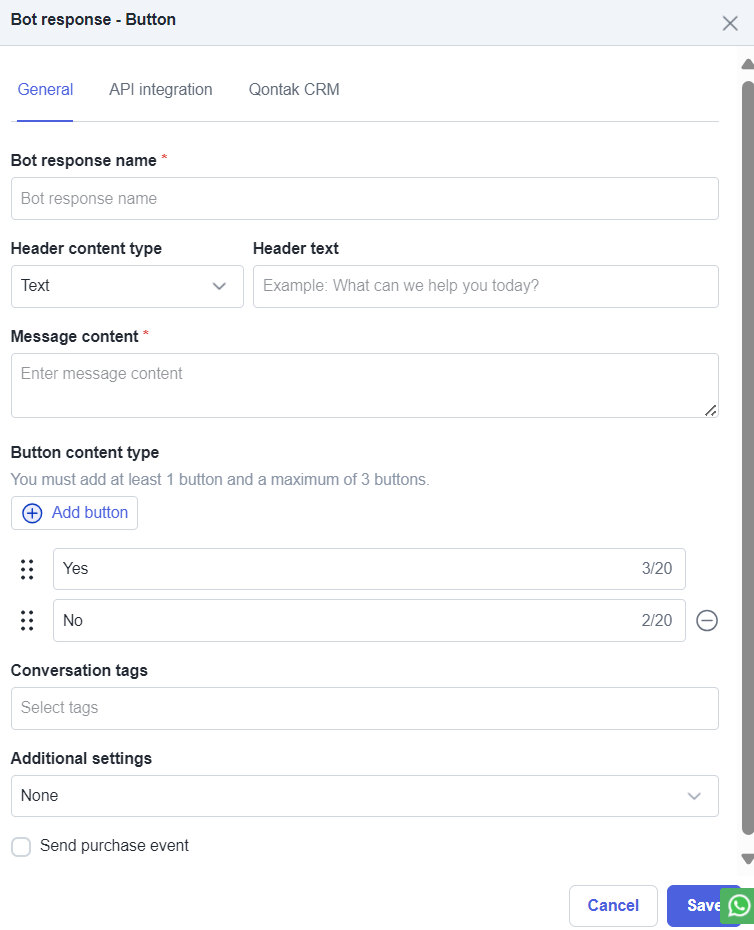This screenshot has height=930, width=754.
Task: Grab the drag handle beside No
Action: [x=27, y=620]
